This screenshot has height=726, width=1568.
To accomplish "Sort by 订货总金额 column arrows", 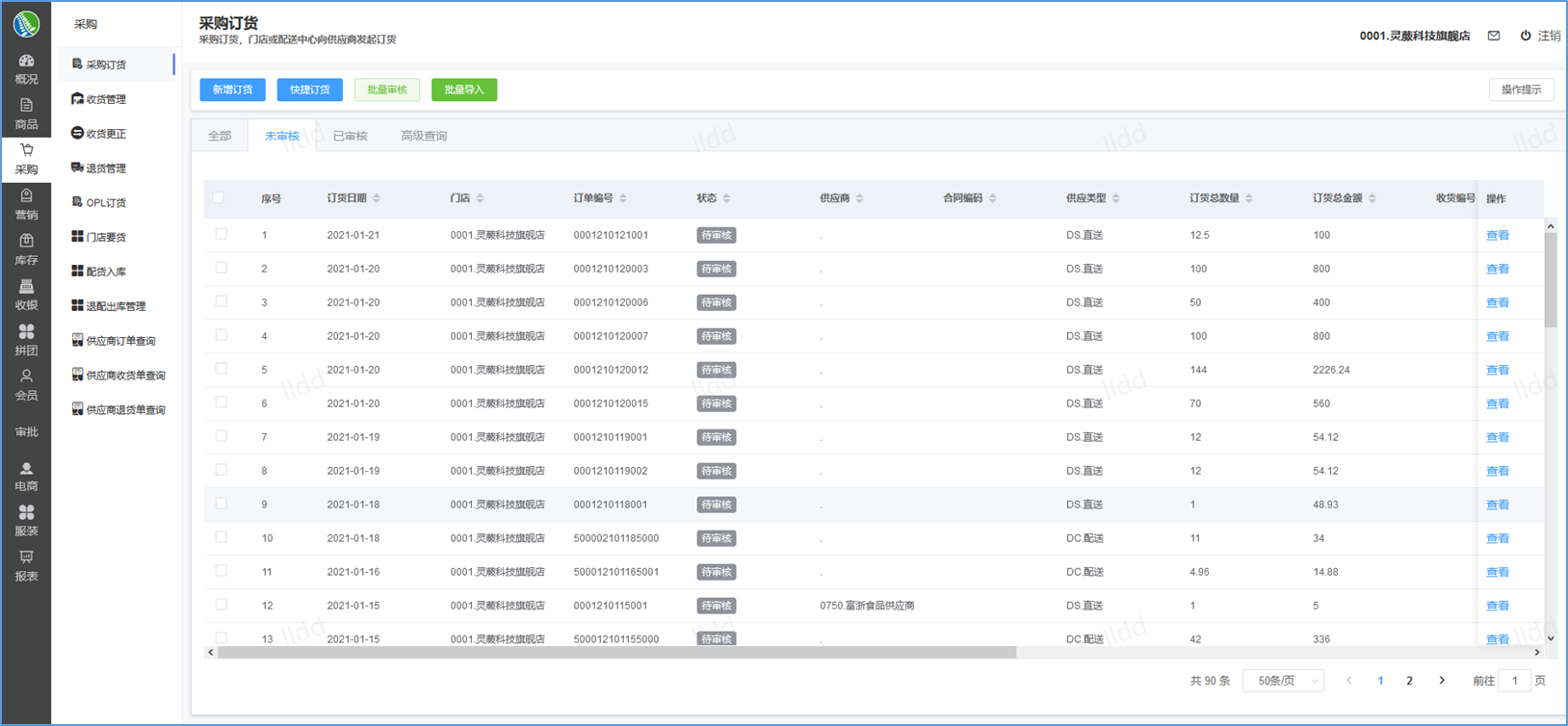I will 1372,198.
